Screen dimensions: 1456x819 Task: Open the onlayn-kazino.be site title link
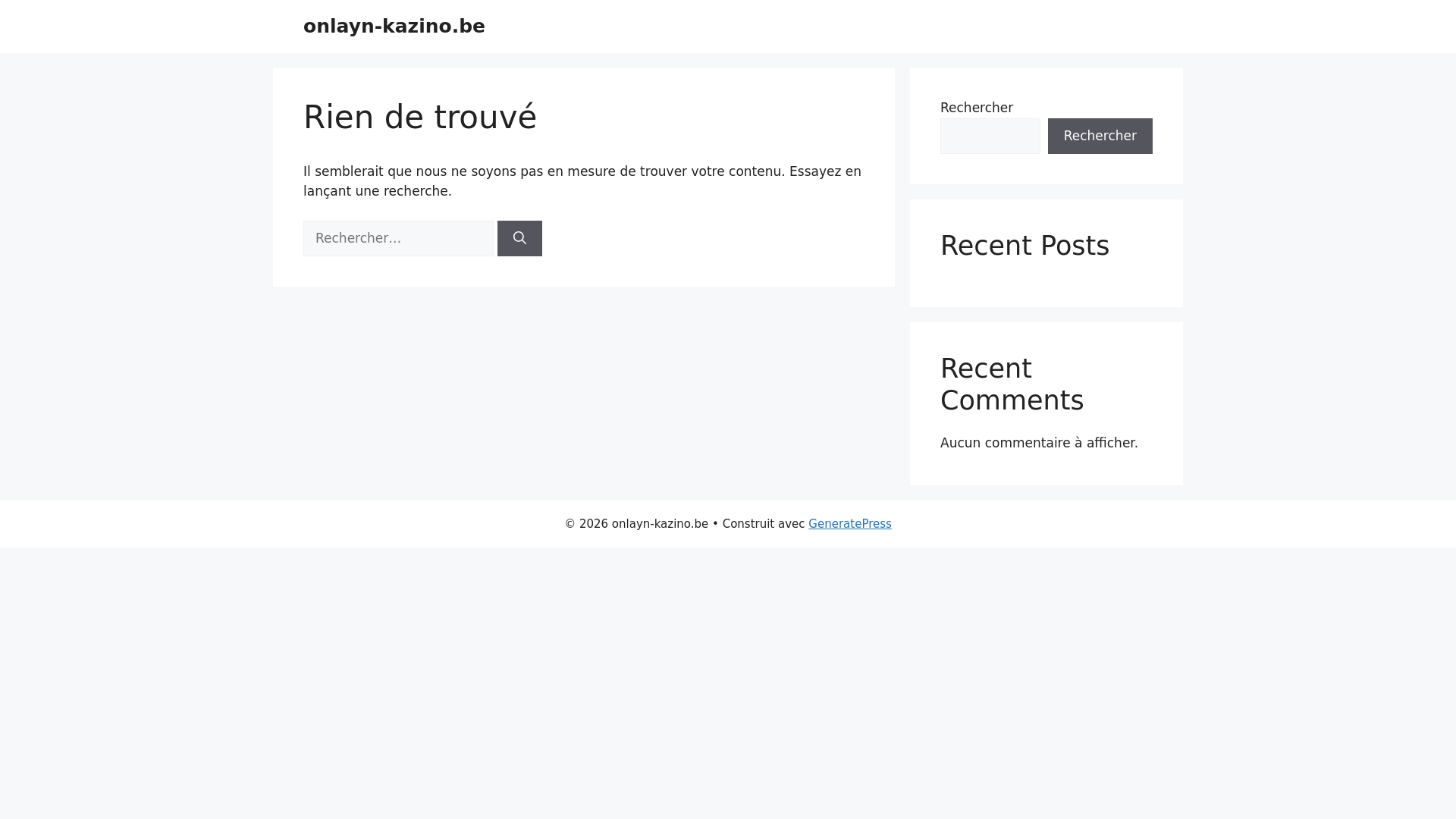394,27
